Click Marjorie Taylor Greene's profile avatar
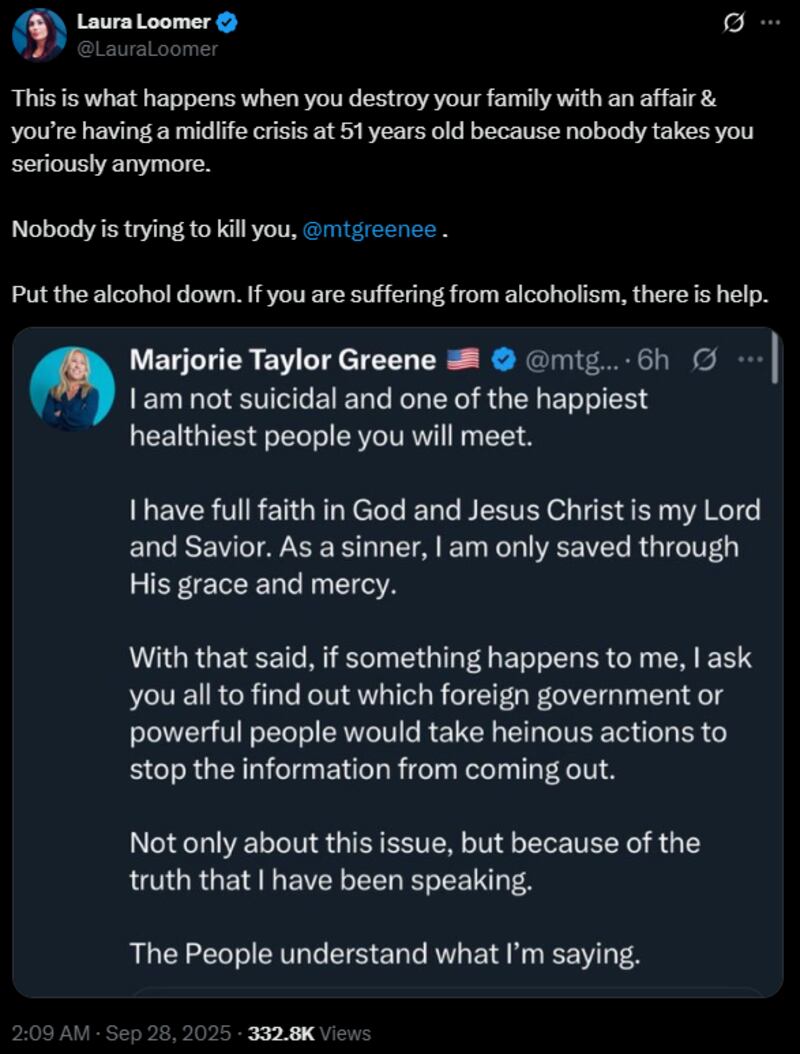The width and height of the screenshot is (800, 1054). point(71,388)
